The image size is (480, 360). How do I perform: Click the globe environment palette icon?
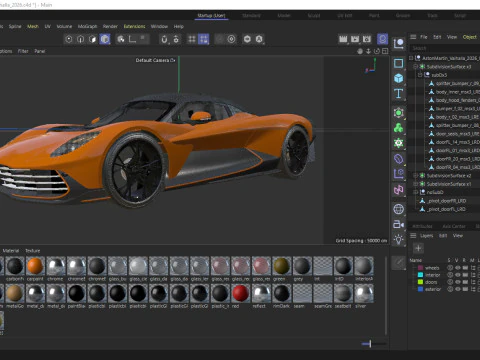(399, 209)
